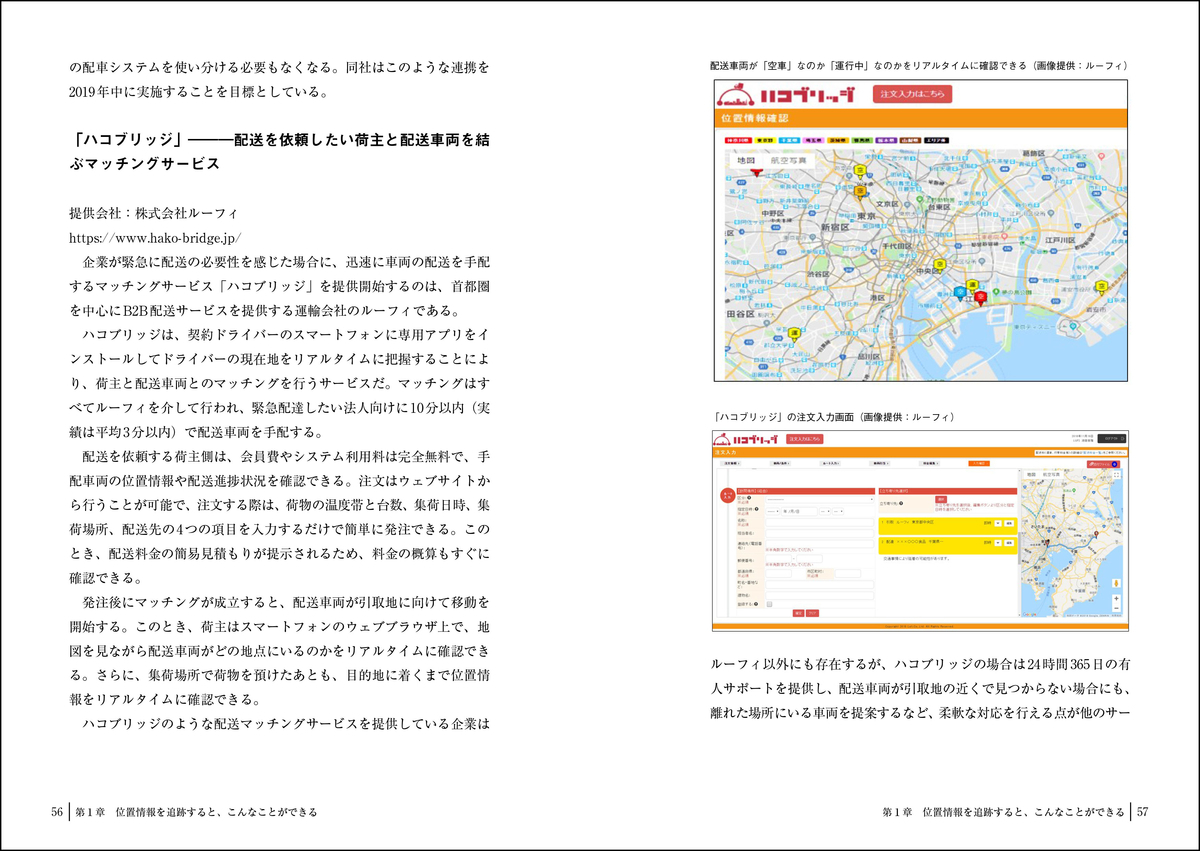Click the help icon beside 区分
This screenshot has height=851, width=1200.
pyautogui.click(x=749, y=497)
